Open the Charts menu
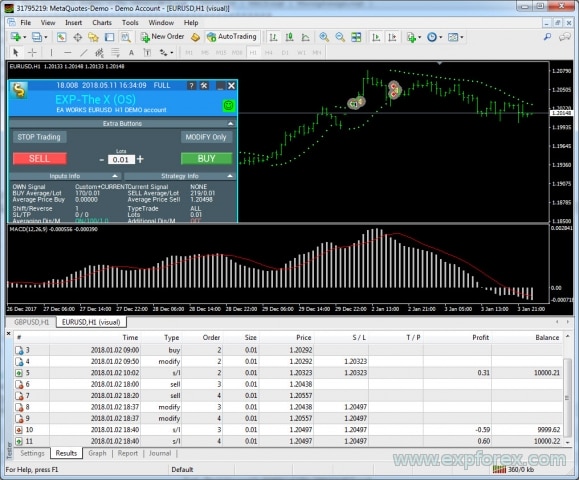 [102, 23]
